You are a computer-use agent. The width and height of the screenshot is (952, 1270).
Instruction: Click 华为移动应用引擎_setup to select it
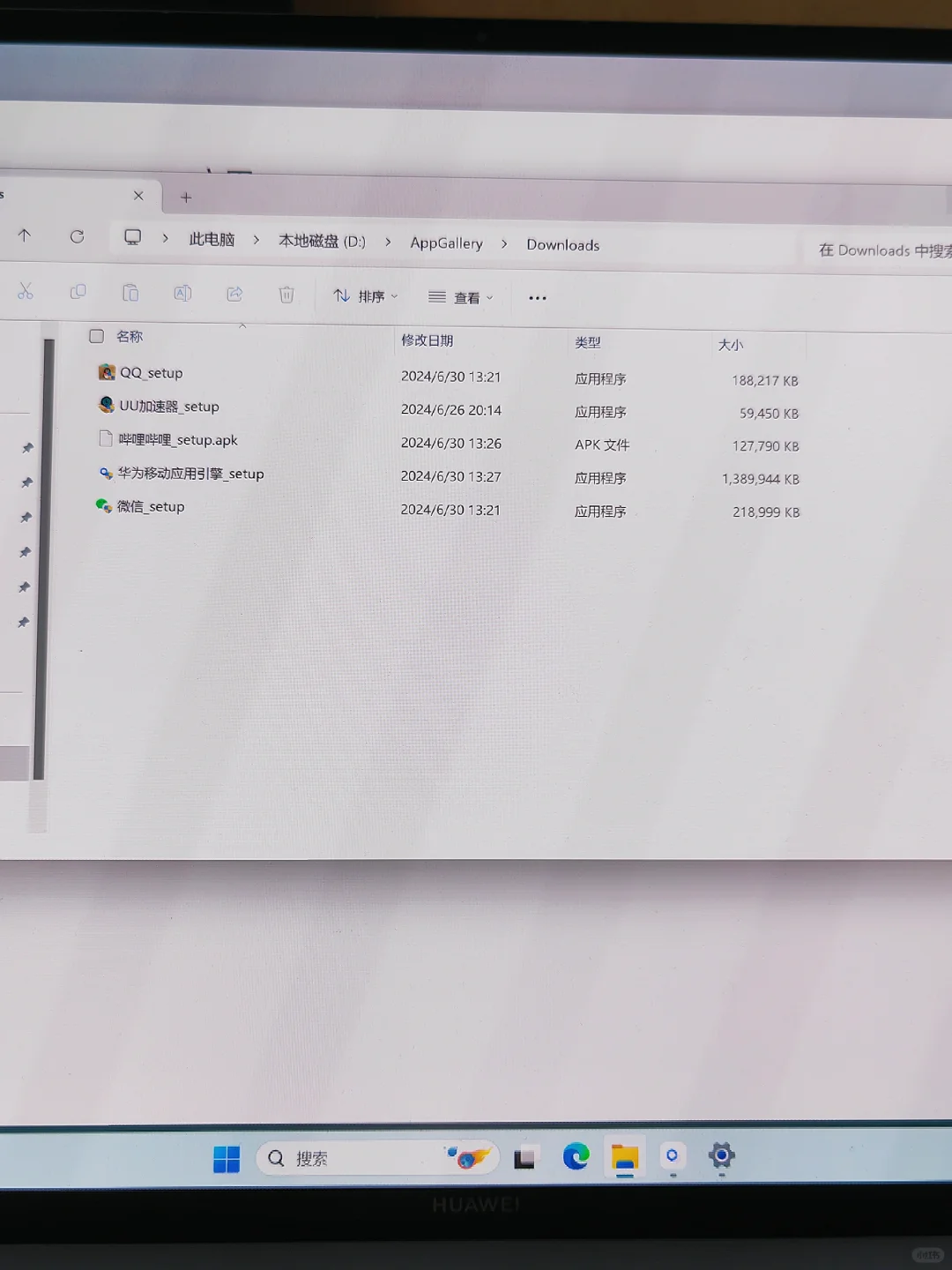point(189,474)
